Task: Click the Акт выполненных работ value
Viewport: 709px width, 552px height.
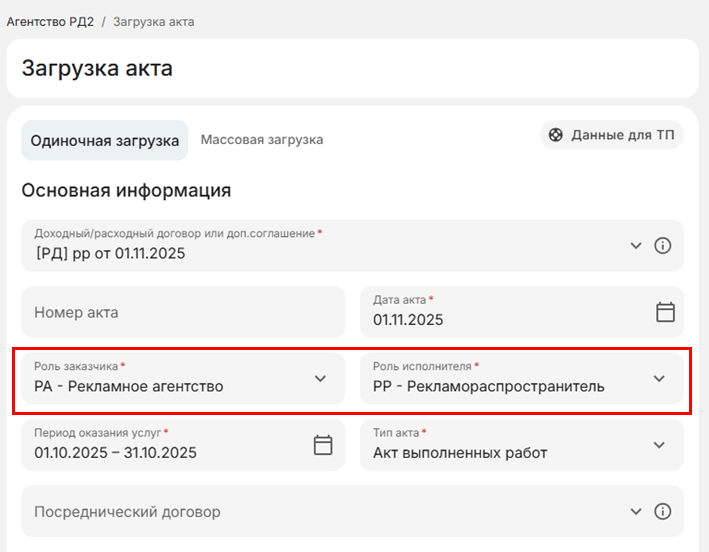Action: pos(460,452)
